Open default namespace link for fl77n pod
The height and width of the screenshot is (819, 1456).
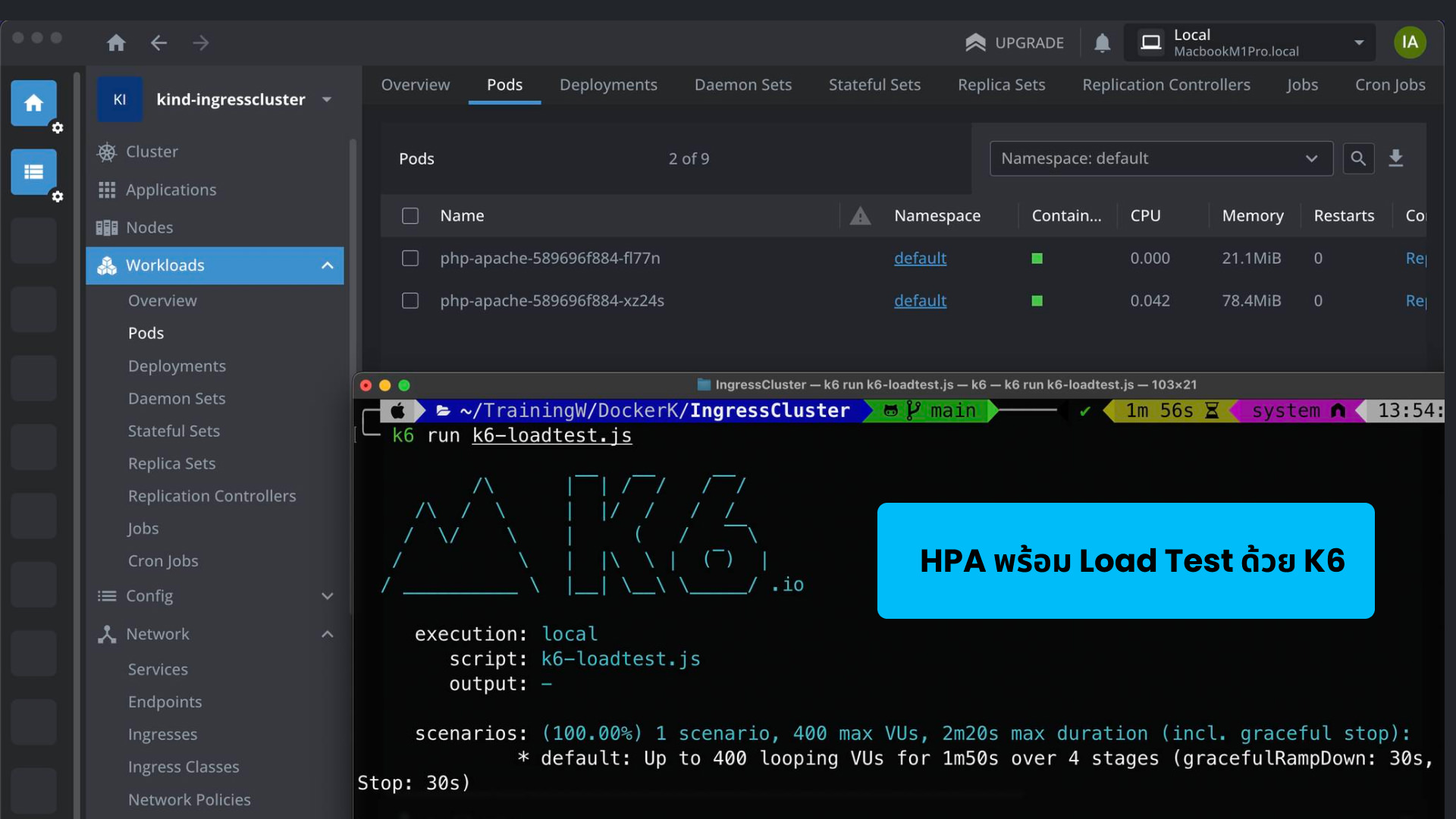[920, 259]
